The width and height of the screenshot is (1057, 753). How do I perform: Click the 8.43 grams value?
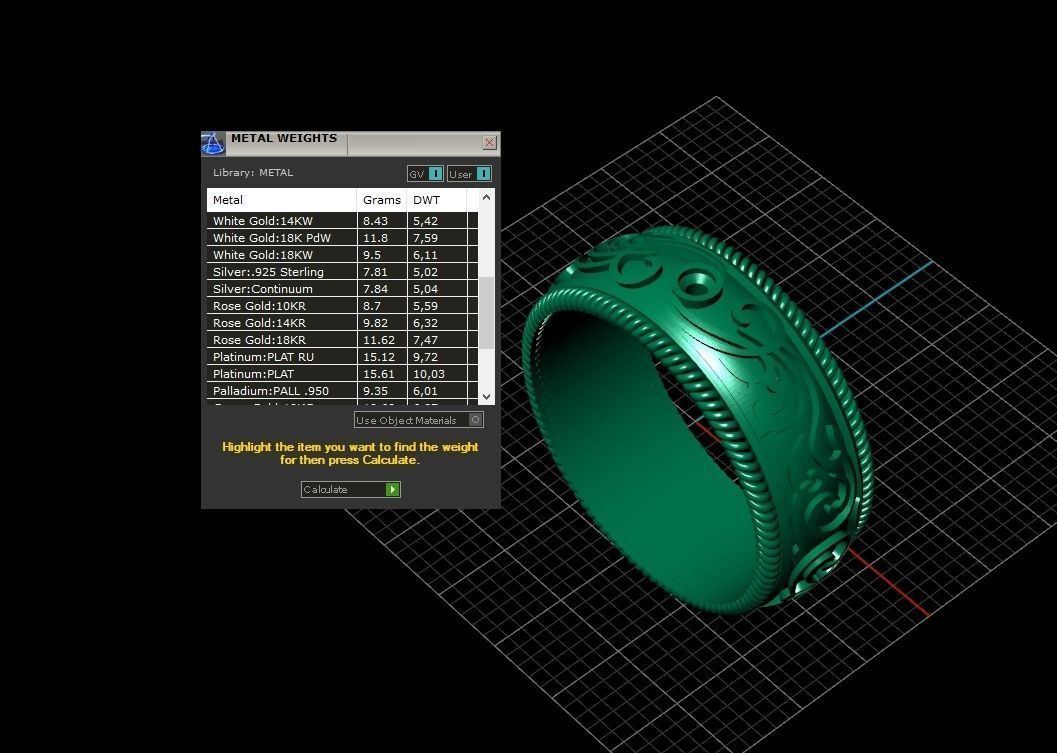click(375, 220)
